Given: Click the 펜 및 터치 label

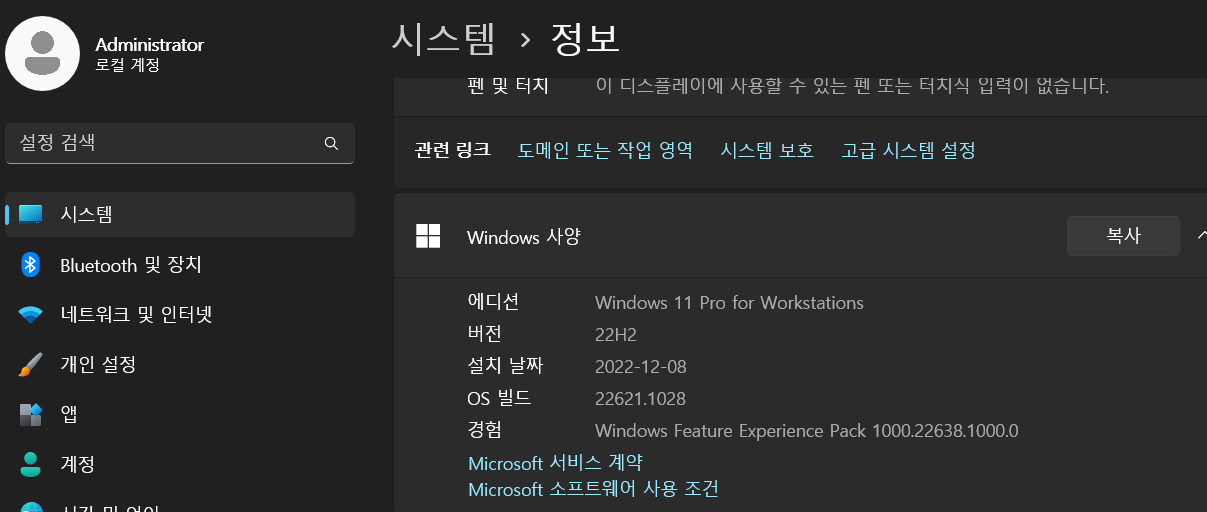Looking at the screenshot, I should [x=508, y=86].
